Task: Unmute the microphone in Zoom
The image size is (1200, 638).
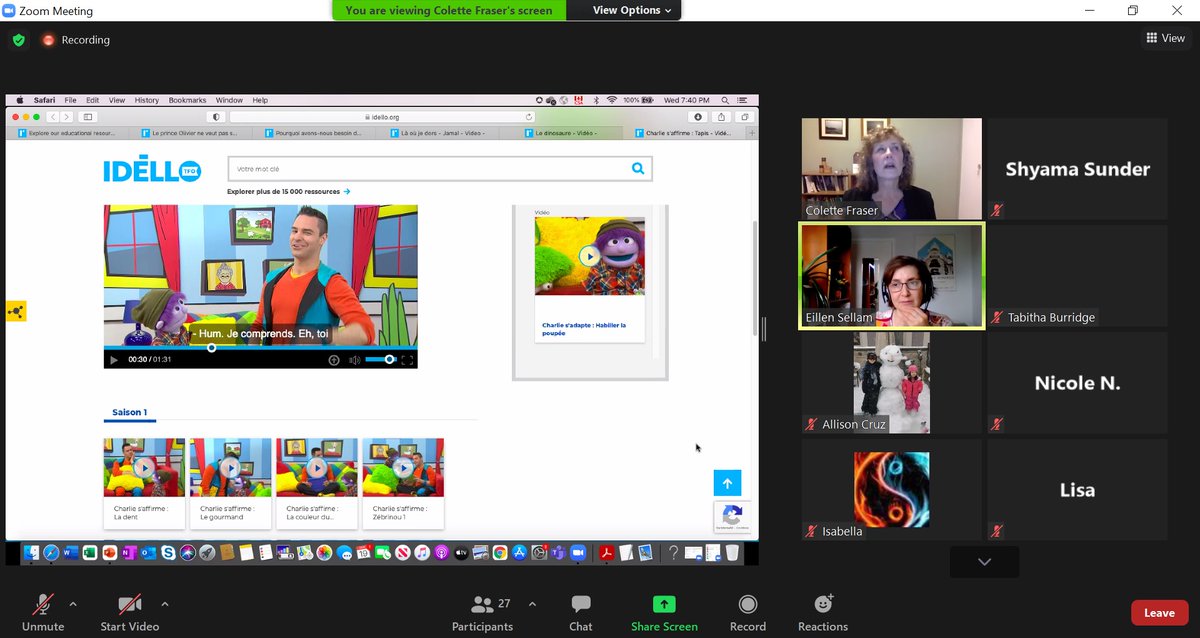Action: point(43,612)
